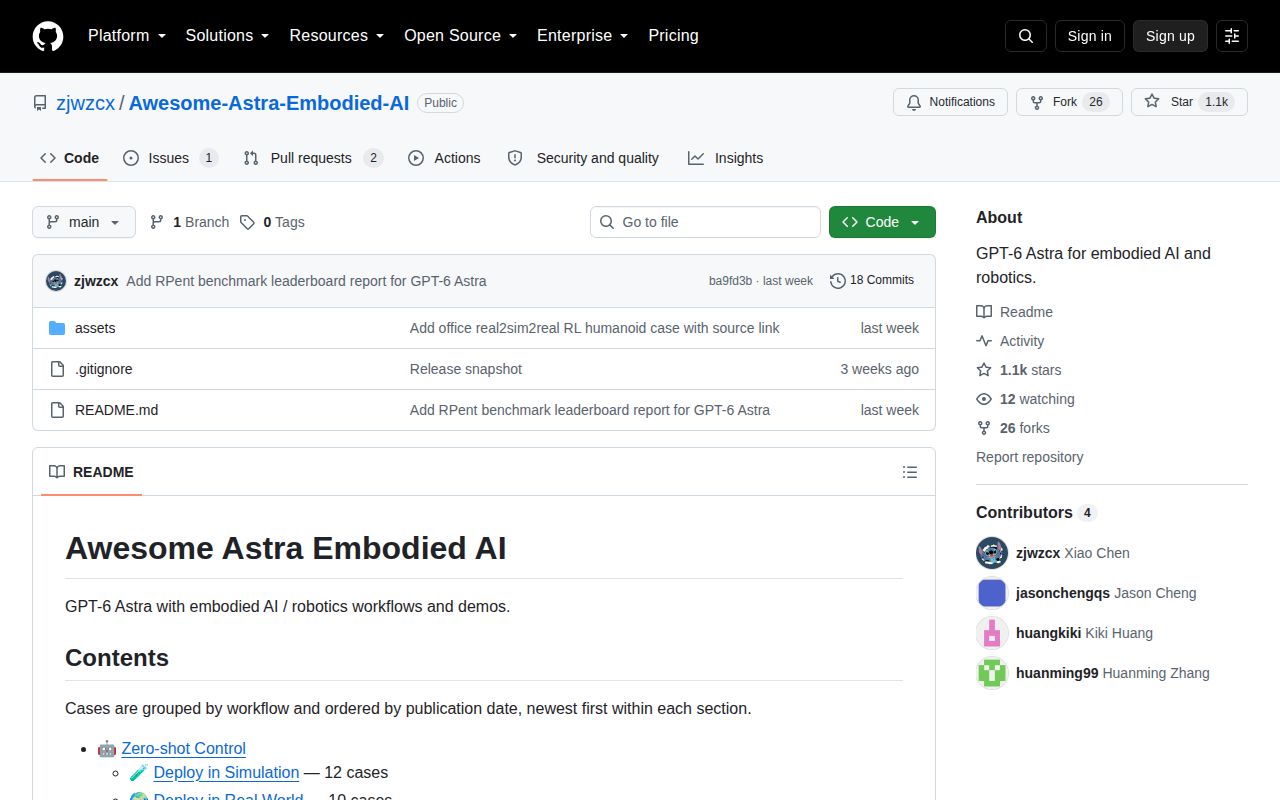Open the Insights tab
This screenshot has height=800, width=1280.
pyautogui.click(x=726, y=158)
